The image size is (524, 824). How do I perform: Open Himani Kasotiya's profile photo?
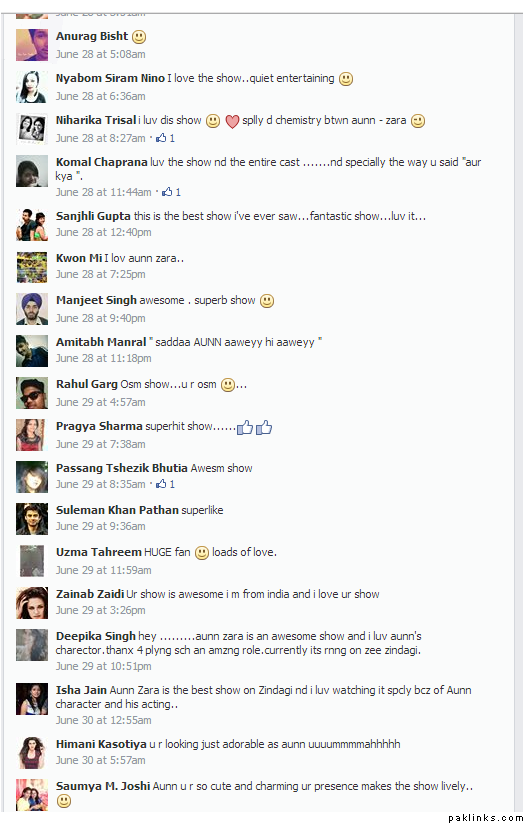pos(32,753)
